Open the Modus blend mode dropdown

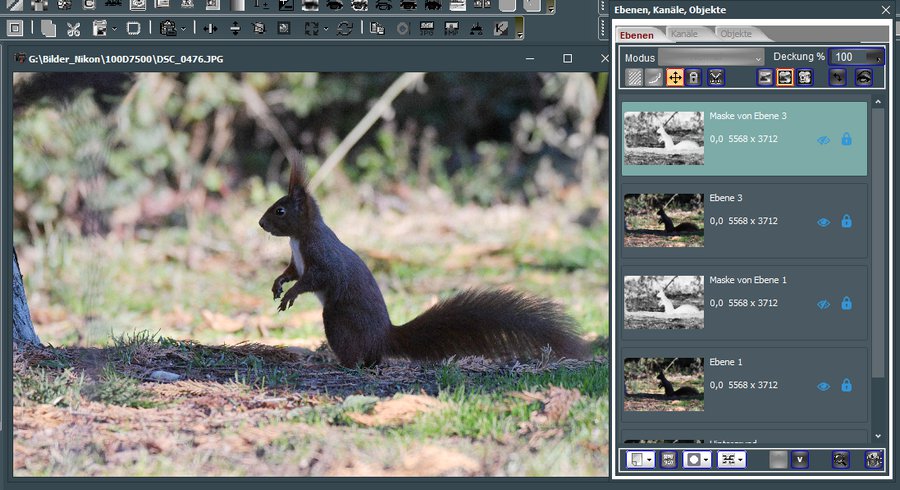(711, 57)
